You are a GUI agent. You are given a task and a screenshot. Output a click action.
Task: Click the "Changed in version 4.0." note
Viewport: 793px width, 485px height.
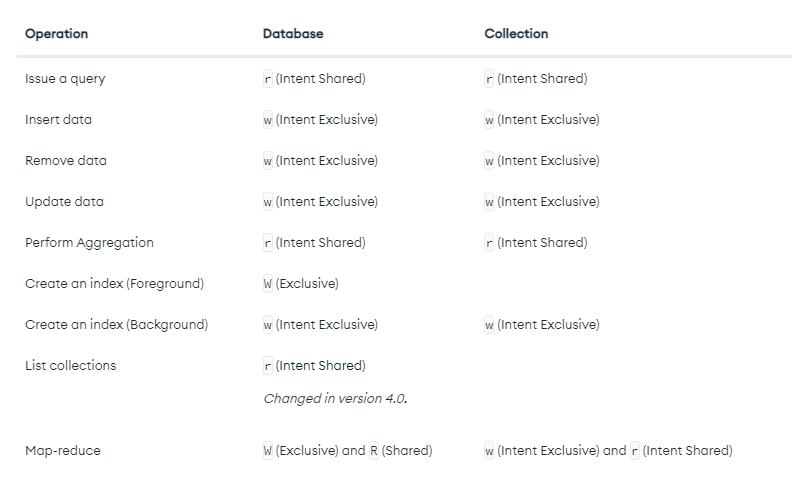click(335, 399)
